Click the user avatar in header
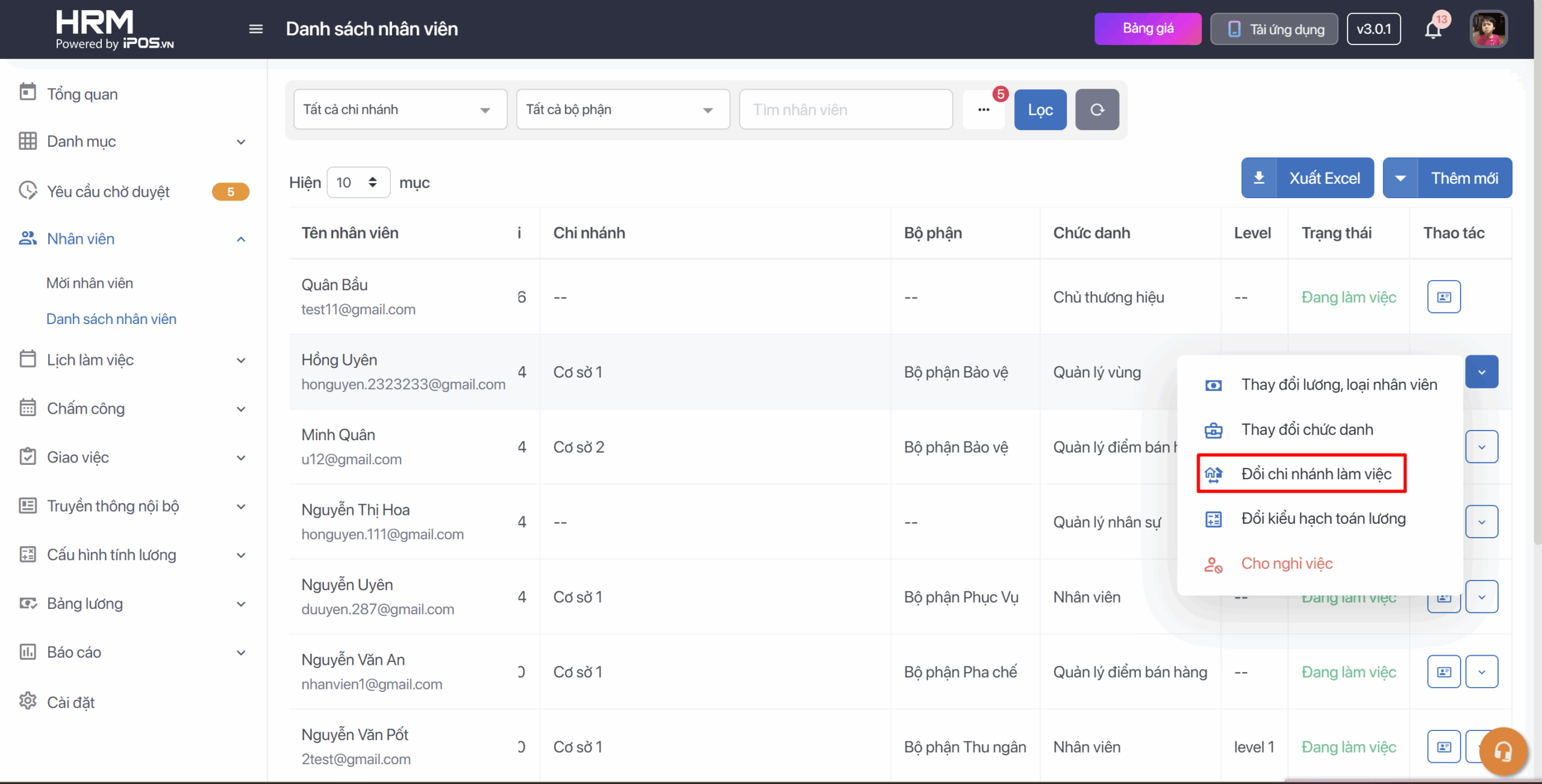This screenshot has height=784, width=1542. [x=1488, y=29]
